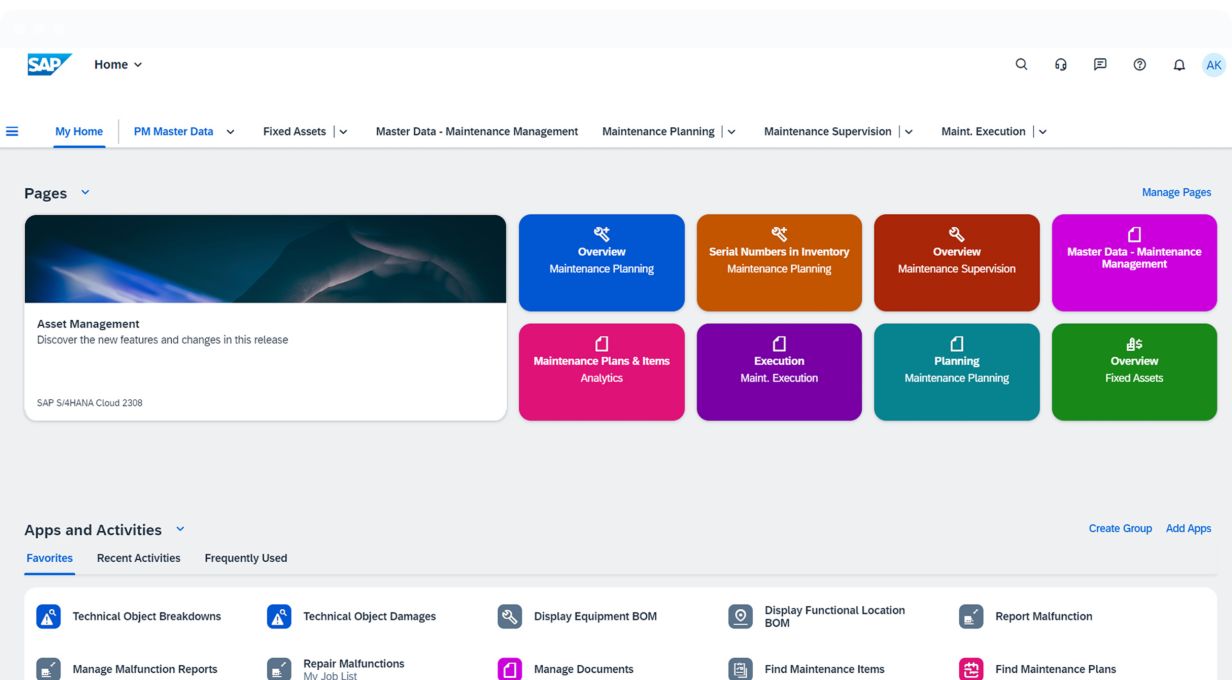This screenshot has width=1232, height=680.
Task: Open the hamburger navigation menu icon
Action: [x=12, y=131]
